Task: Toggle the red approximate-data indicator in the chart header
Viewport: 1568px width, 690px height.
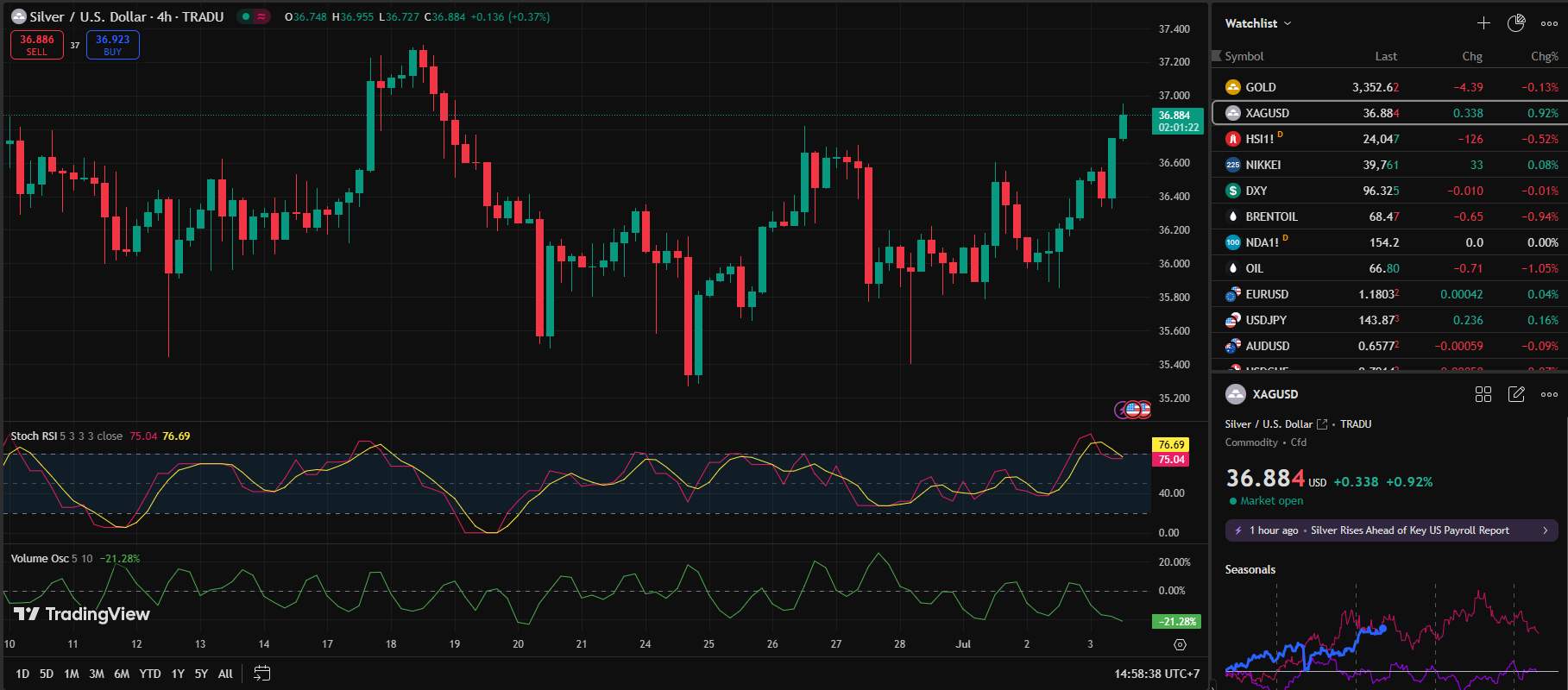Action: [x=261, y=16]
